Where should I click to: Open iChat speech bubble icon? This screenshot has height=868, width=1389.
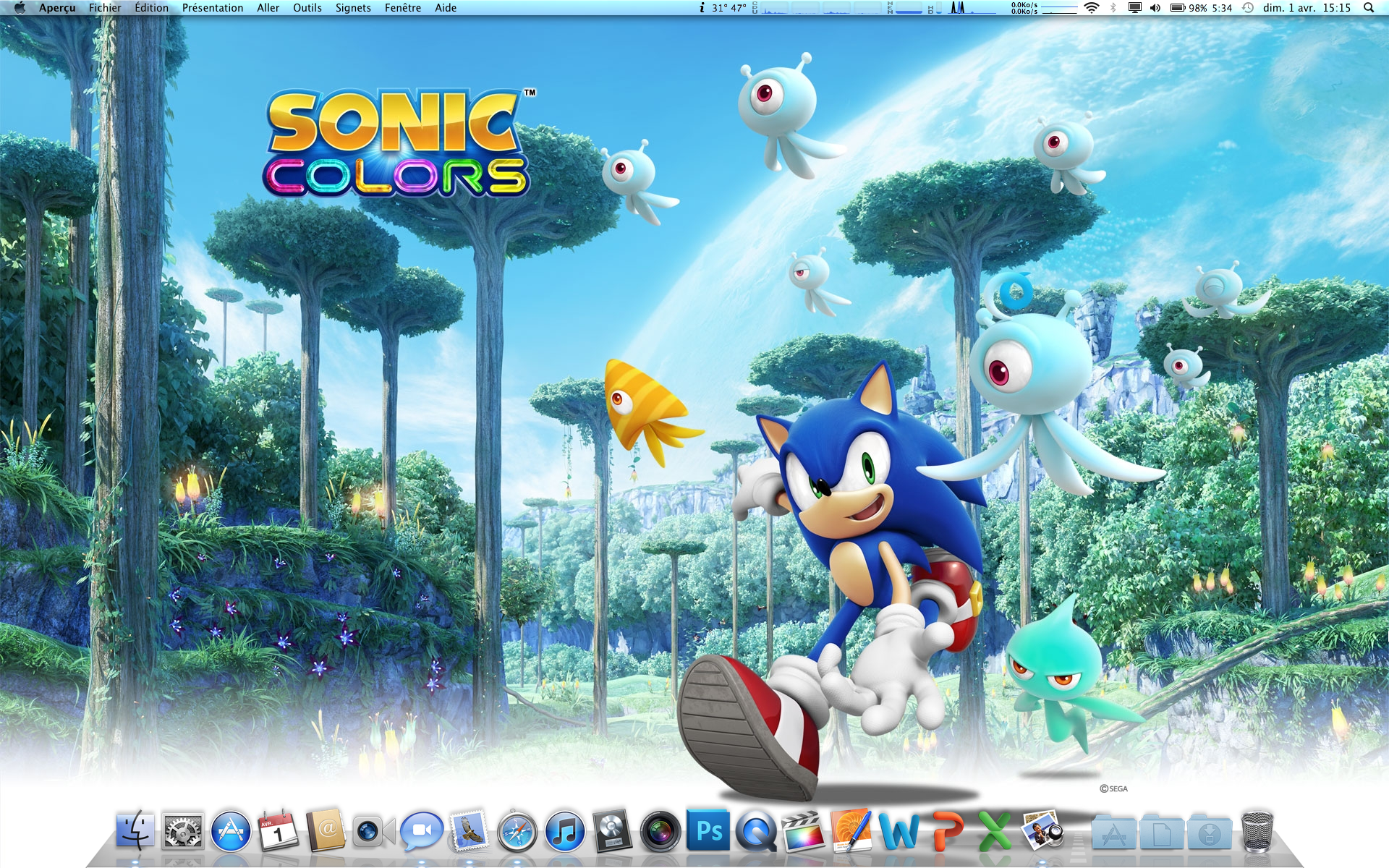(422, 830)
